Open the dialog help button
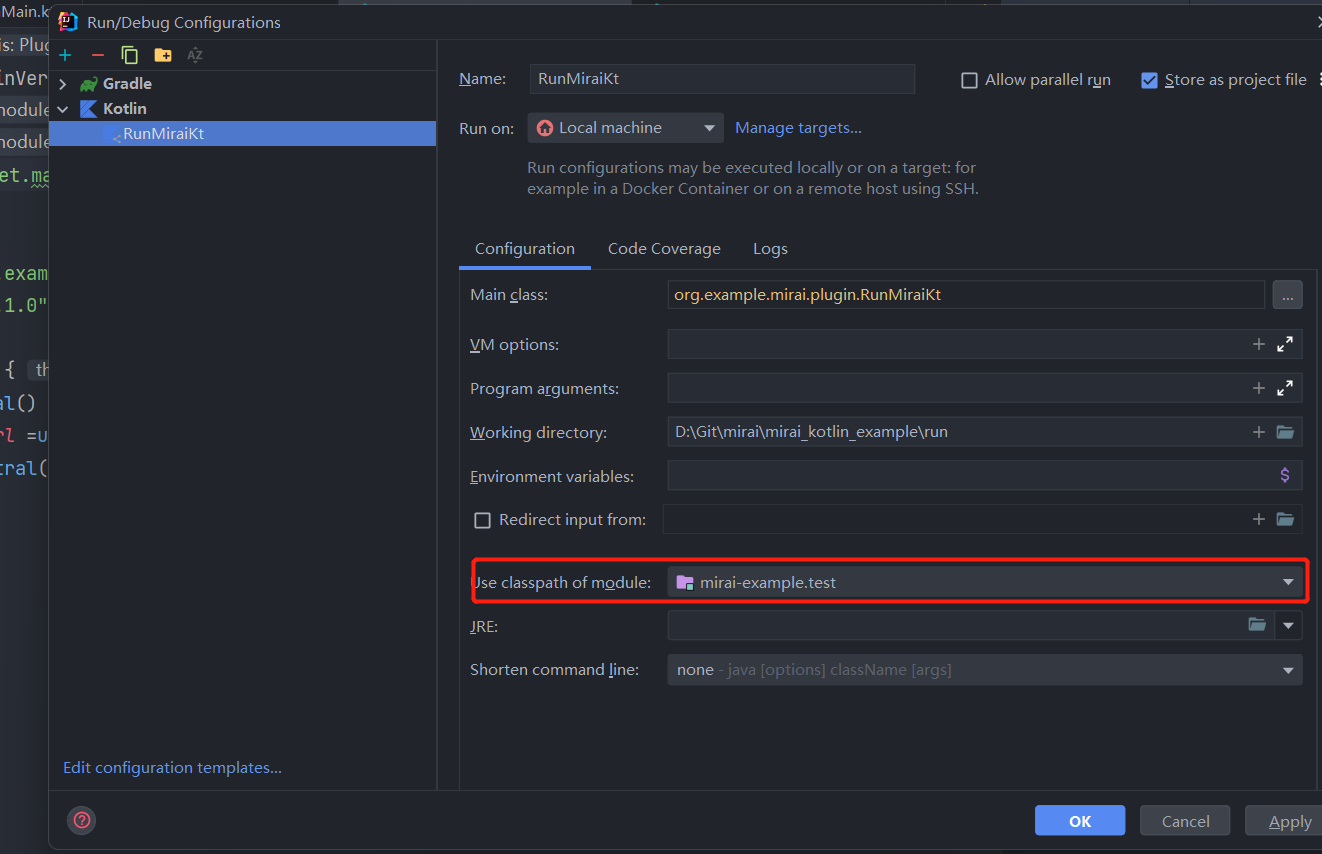The image size is (1322, 854). tap(82, 821)
